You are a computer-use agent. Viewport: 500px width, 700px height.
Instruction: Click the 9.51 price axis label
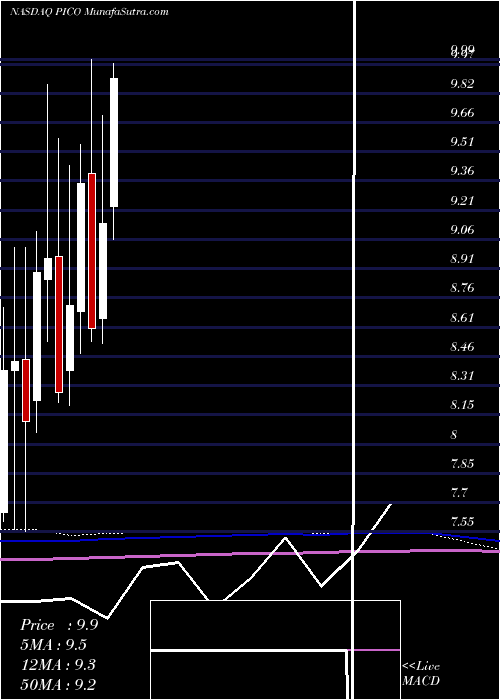click(462, 142)
